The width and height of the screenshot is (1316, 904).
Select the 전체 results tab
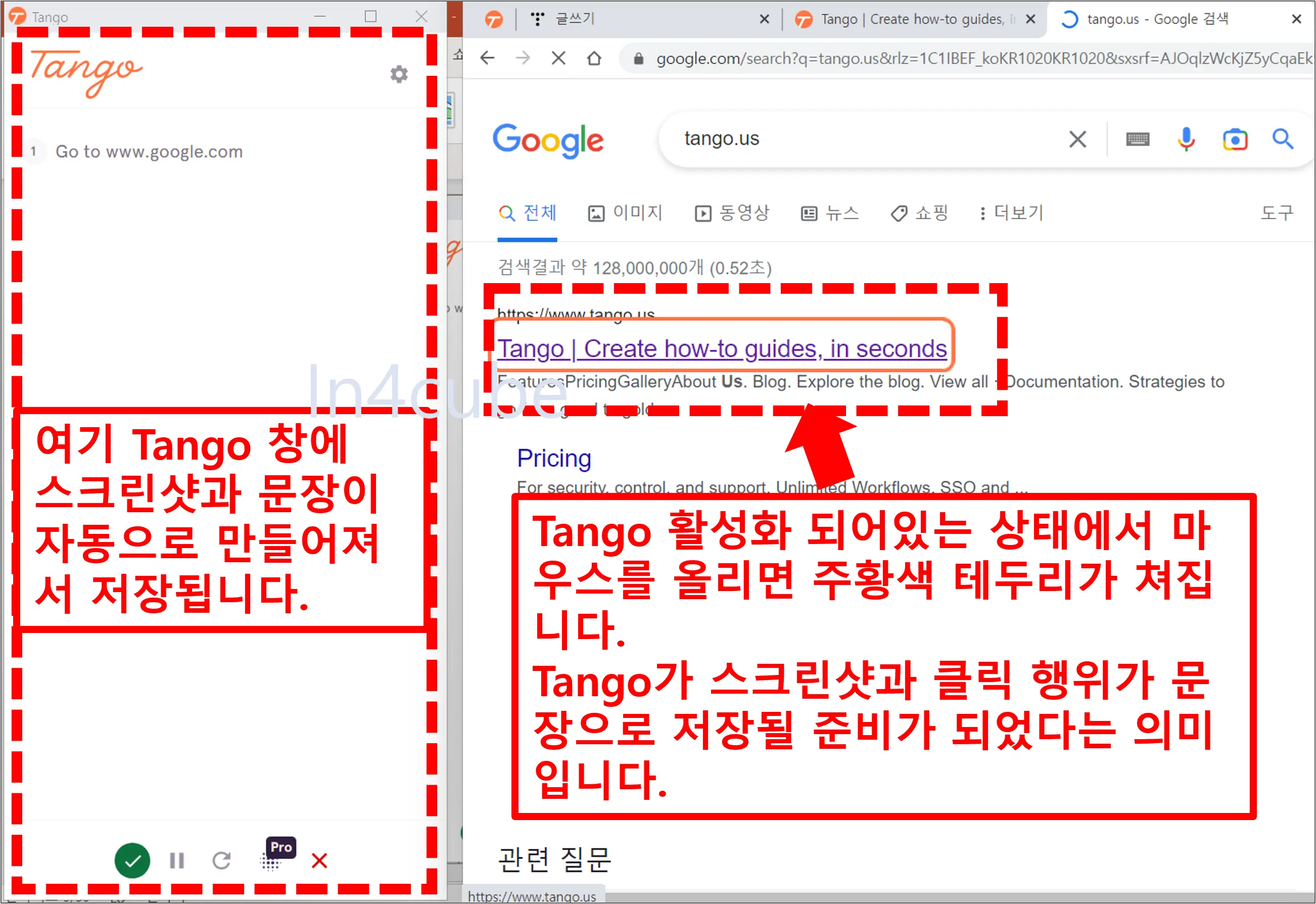tap(528, 213)
